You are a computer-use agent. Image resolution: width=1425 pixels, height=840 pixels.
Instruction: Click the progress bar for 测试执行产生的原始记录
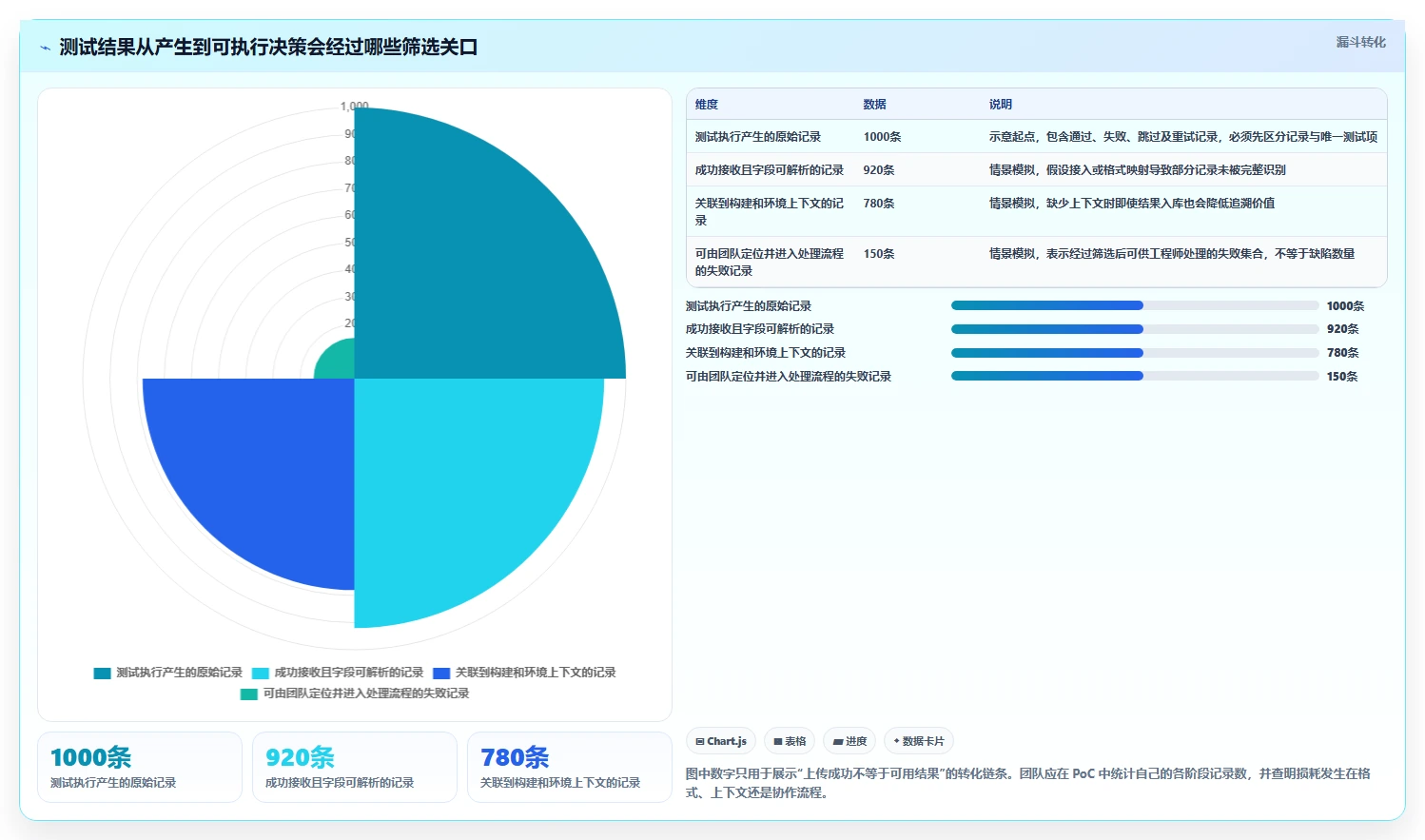(1135, 305)
